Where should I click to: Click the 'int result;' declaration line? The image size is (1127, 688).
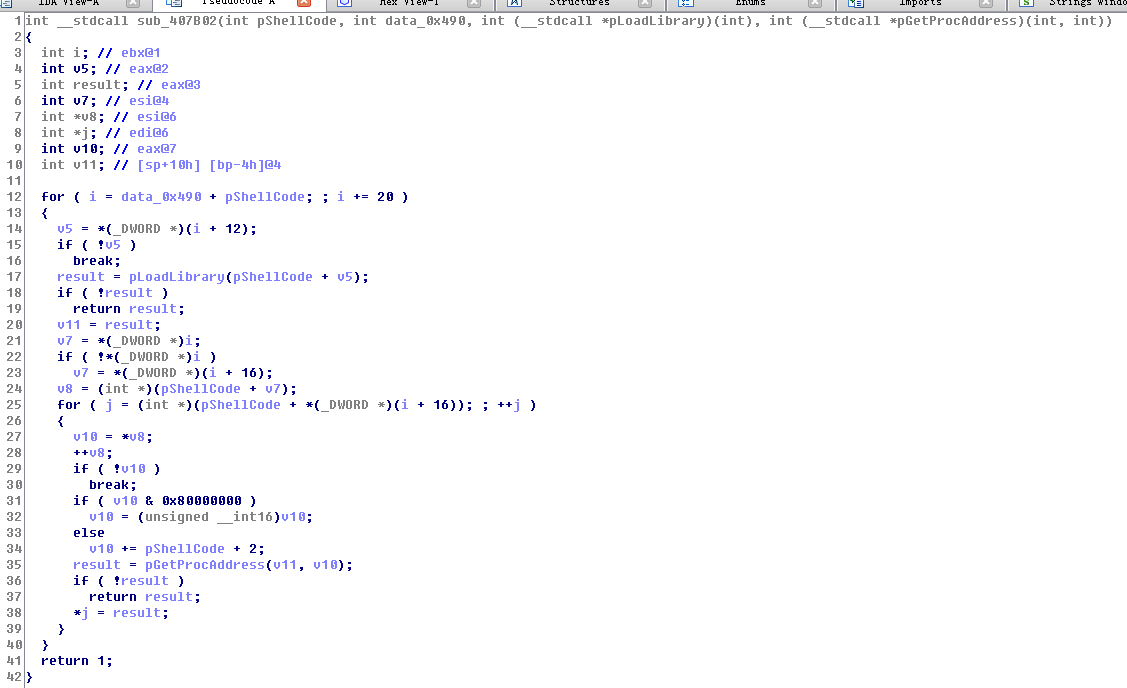pos(121,85)
